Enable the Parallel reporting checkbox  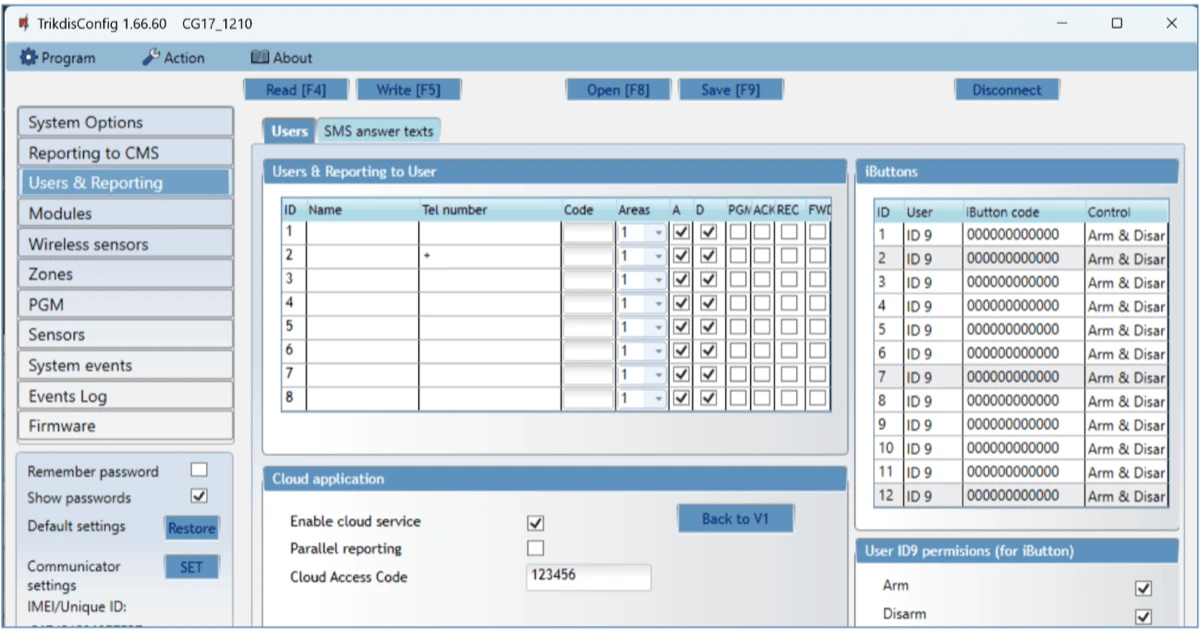pos(536,548)
